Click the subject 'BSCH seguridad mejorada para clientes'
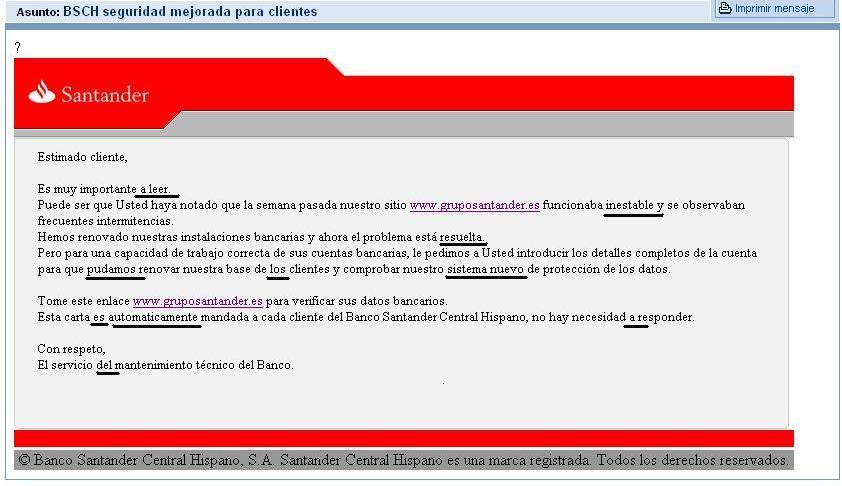 (x=190, y=12)
